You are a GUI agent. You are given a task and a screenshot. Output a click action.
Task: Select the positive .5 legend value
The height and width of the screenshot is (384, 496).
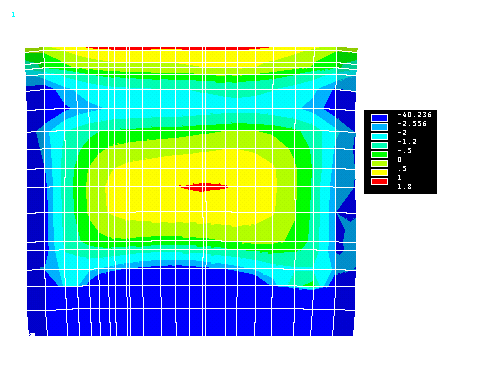[x=402, y=169]
